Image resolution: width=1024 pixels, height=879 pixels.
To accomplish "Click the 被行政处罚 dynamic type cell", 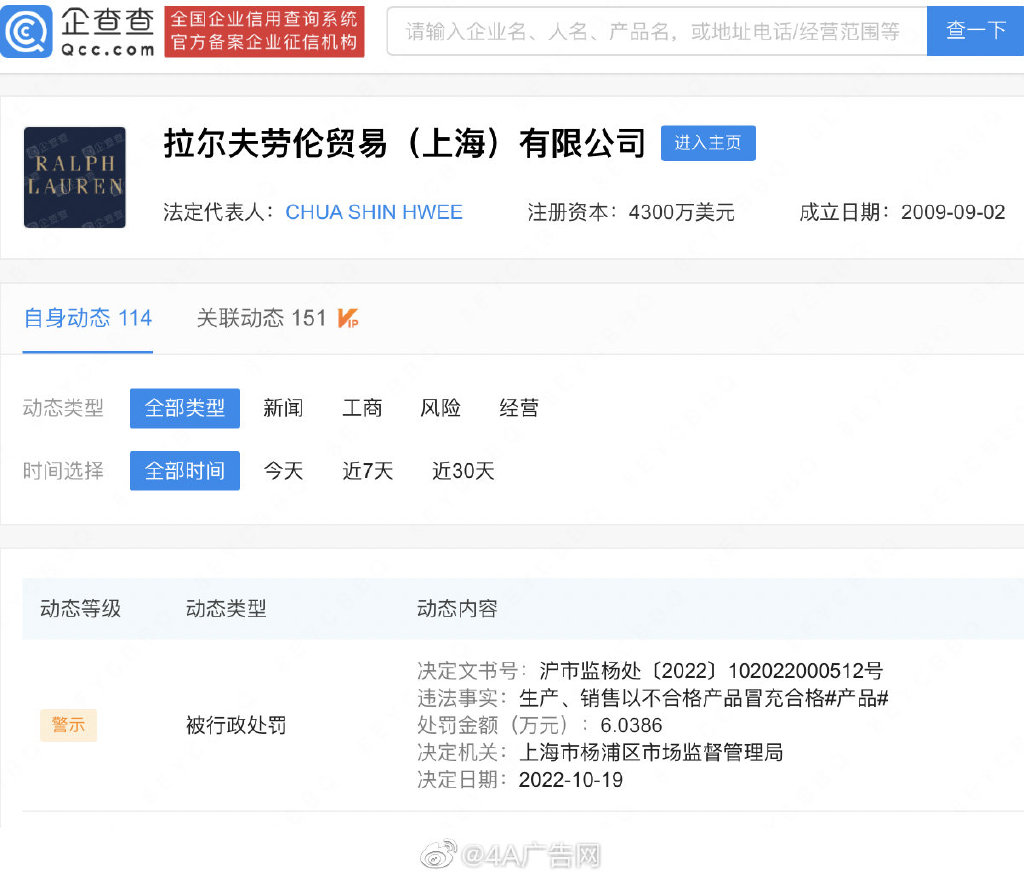I will (x=236, y=725).
